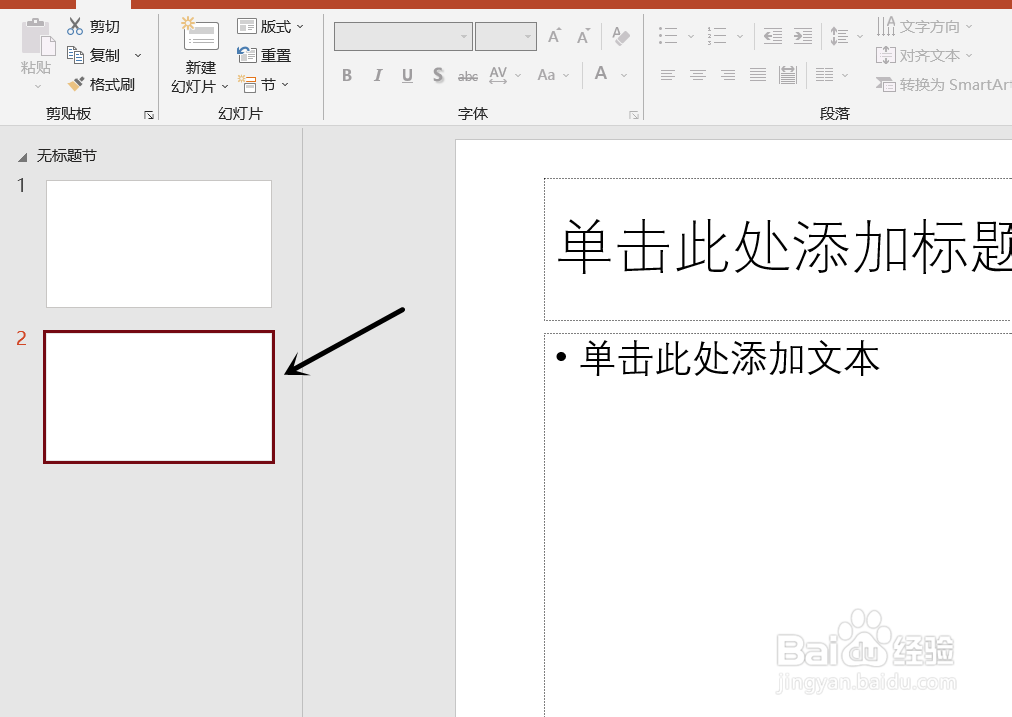Open the Change Case (Aa) menu

(553, 76)
